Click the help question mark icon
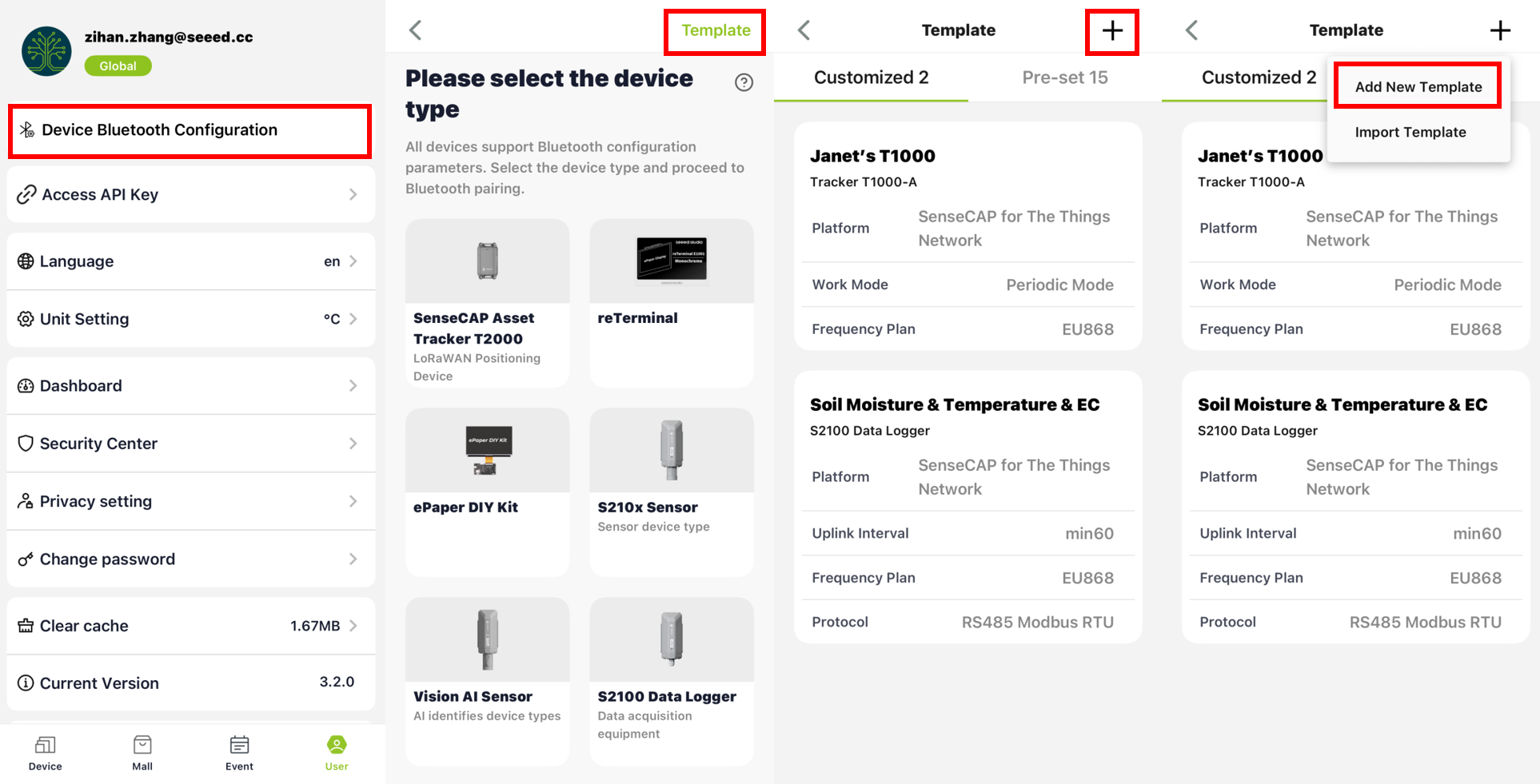The height and width of the screenshot is (784, 1540). tap(744, 82)
